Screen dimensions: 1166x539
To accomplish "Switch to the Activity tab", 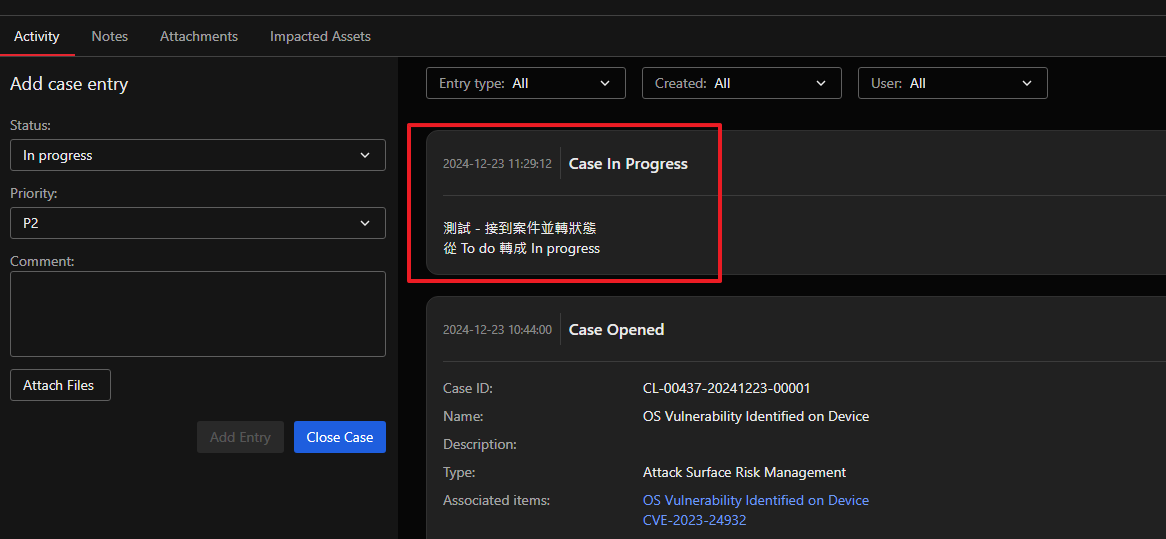I will 37,36.
